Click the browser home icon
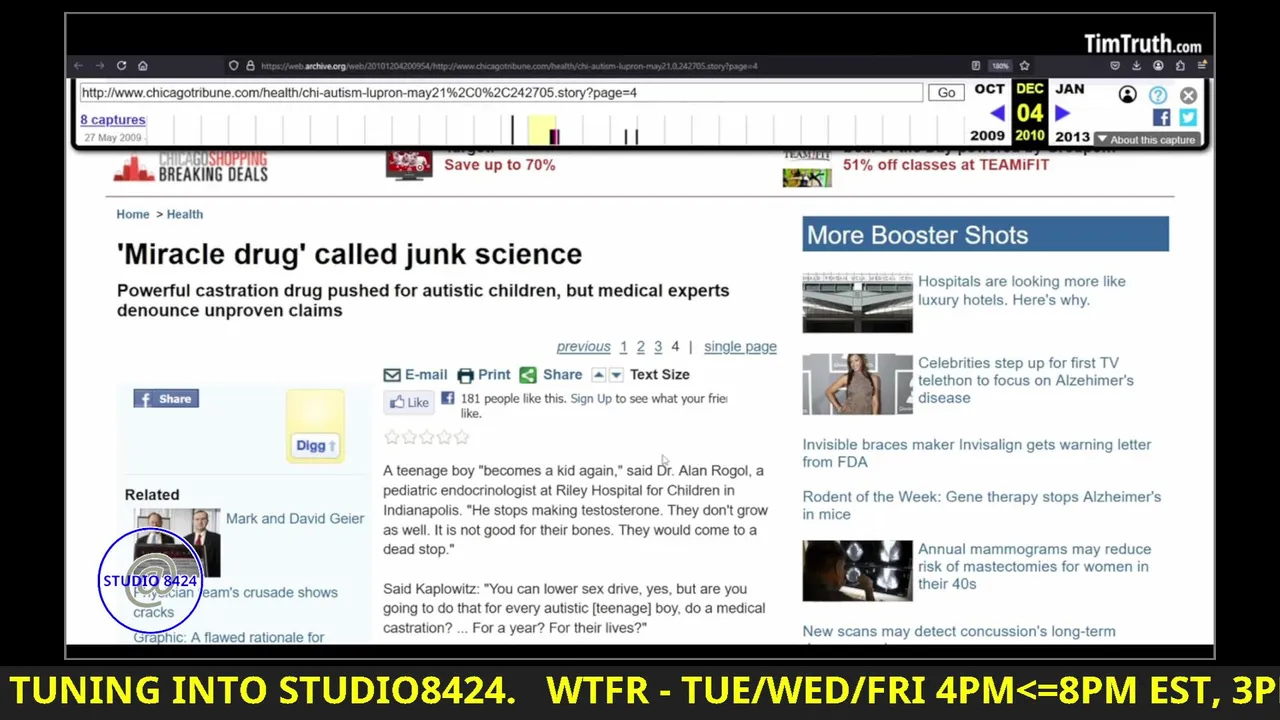This screenshot has width=1280, height=720. (x=143, y=66)
